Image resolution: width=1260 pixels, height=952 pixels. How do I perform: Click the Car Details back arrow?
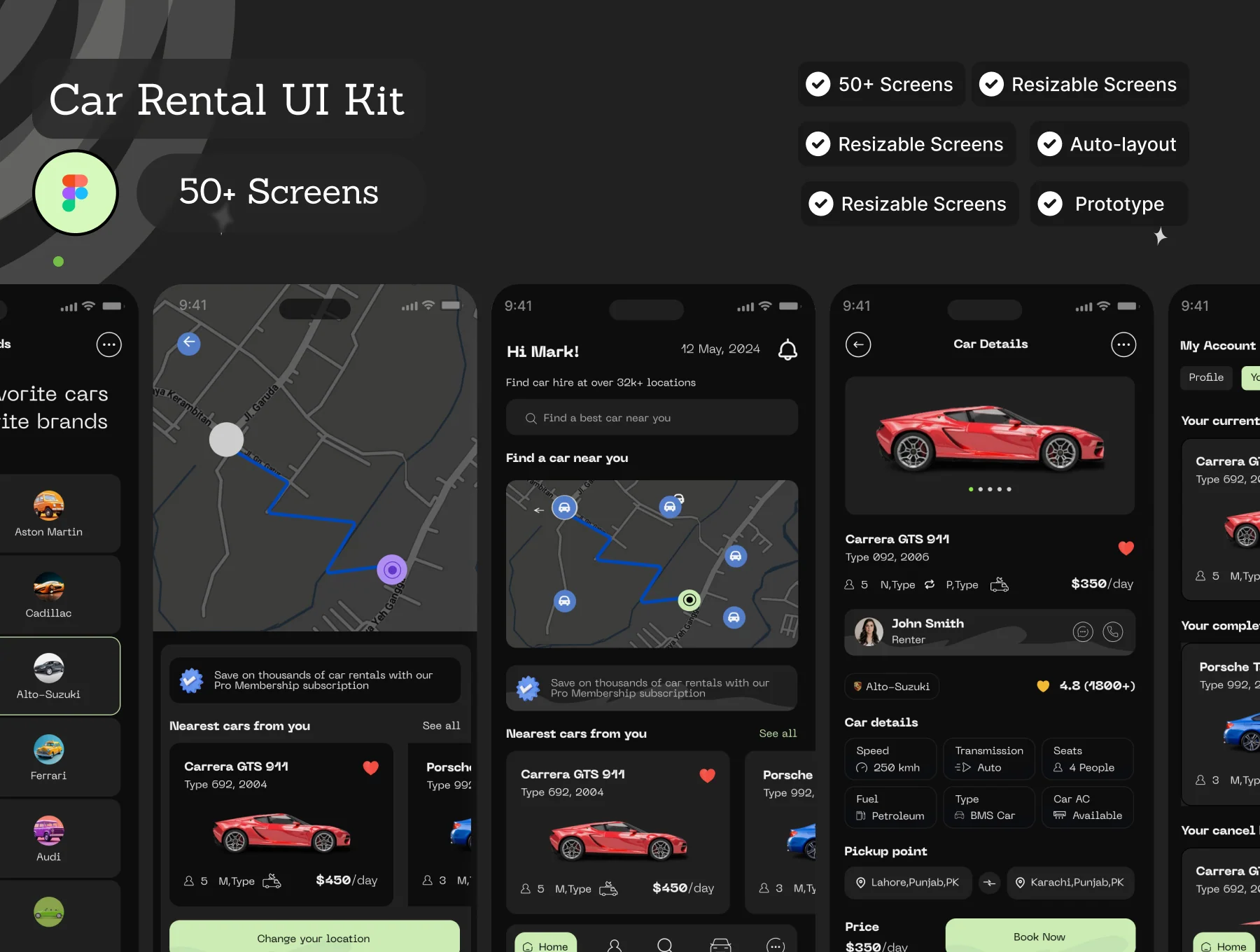point(858,344)
